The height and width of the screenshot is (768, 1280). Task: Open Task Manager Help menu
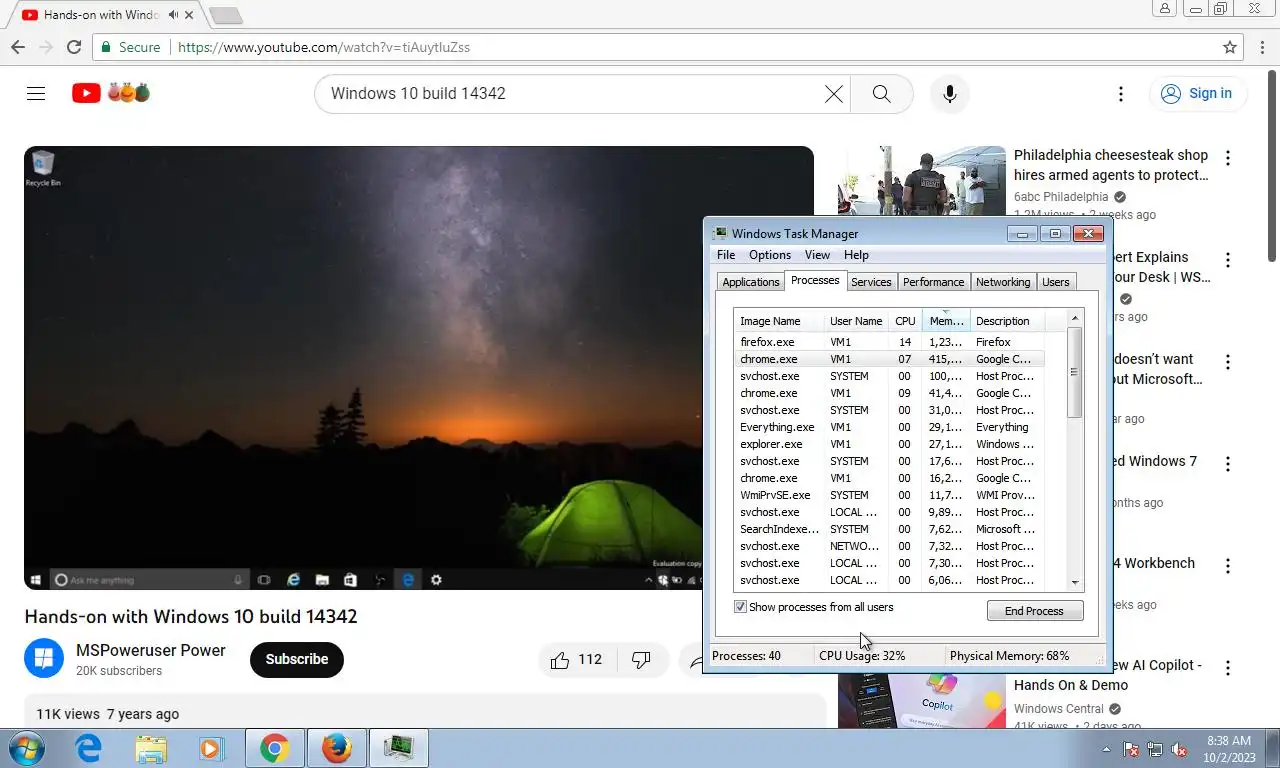856,255
